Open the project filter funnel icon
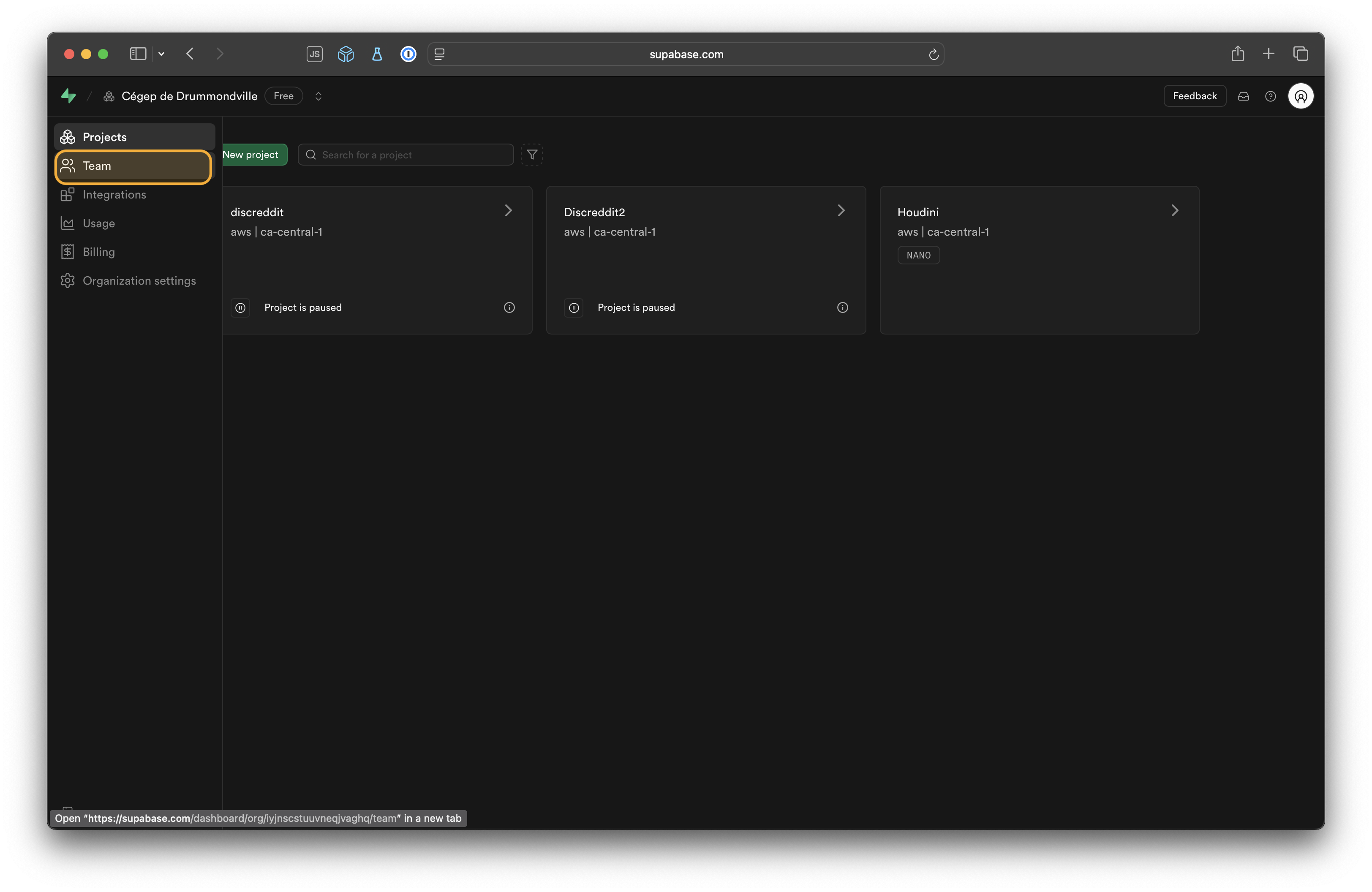 point(532,155)
